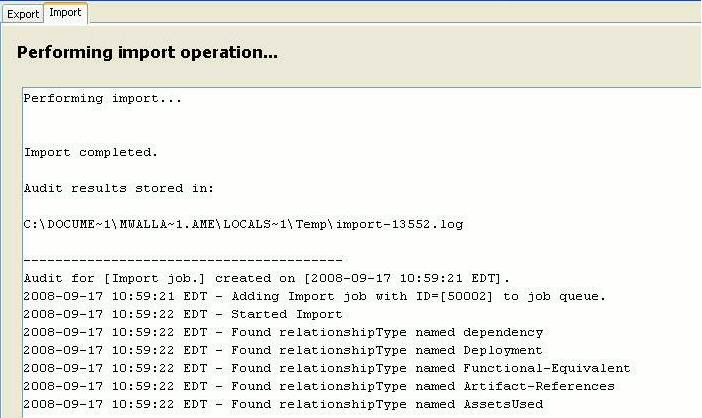The height and width of the screenshot is (418, 702).
Task: Click the 'Performing import operation...' heading
Action: (x=147, y=52)
